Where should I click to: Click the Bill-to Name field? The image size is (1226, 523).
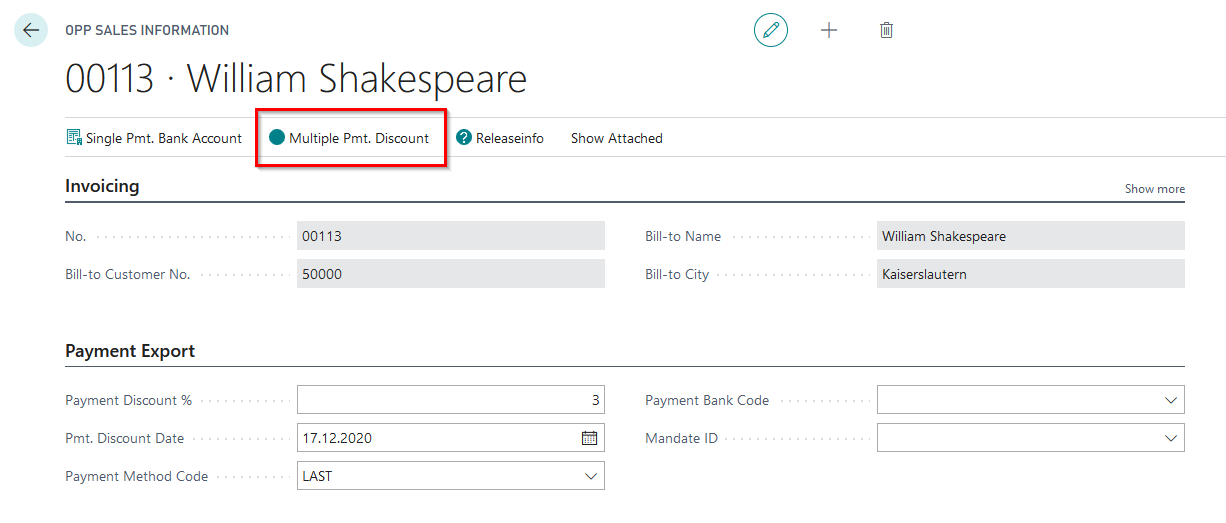[1030, 236]
